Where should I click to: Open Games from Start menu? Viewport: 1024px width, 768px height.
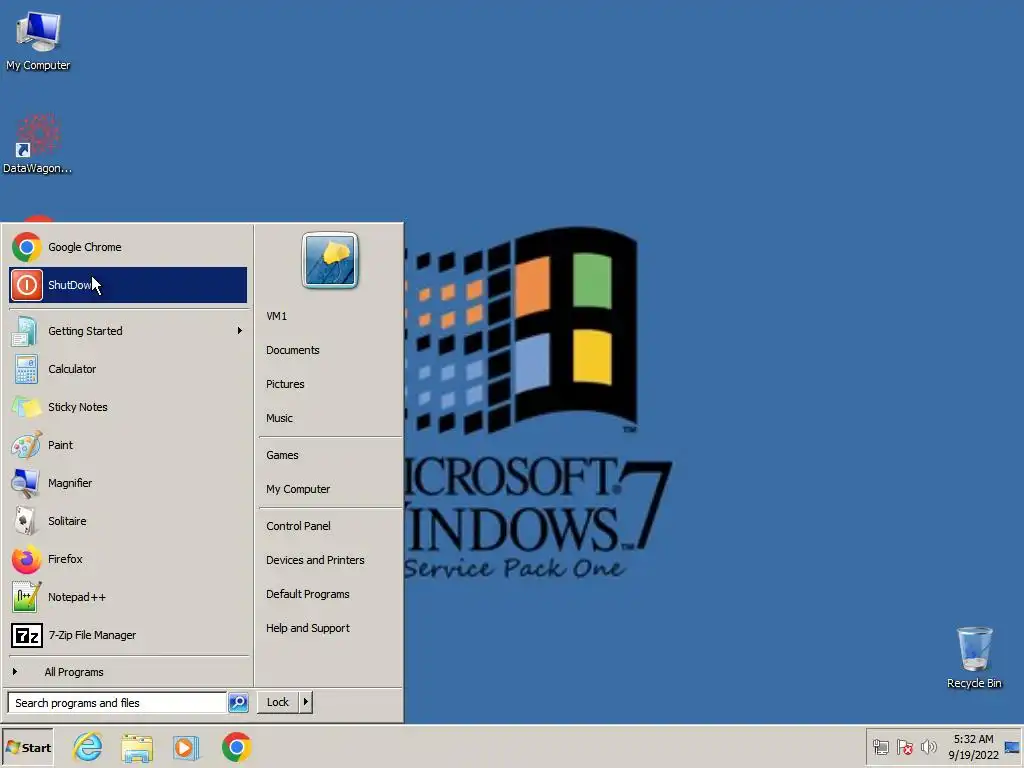tap(282, 455)
